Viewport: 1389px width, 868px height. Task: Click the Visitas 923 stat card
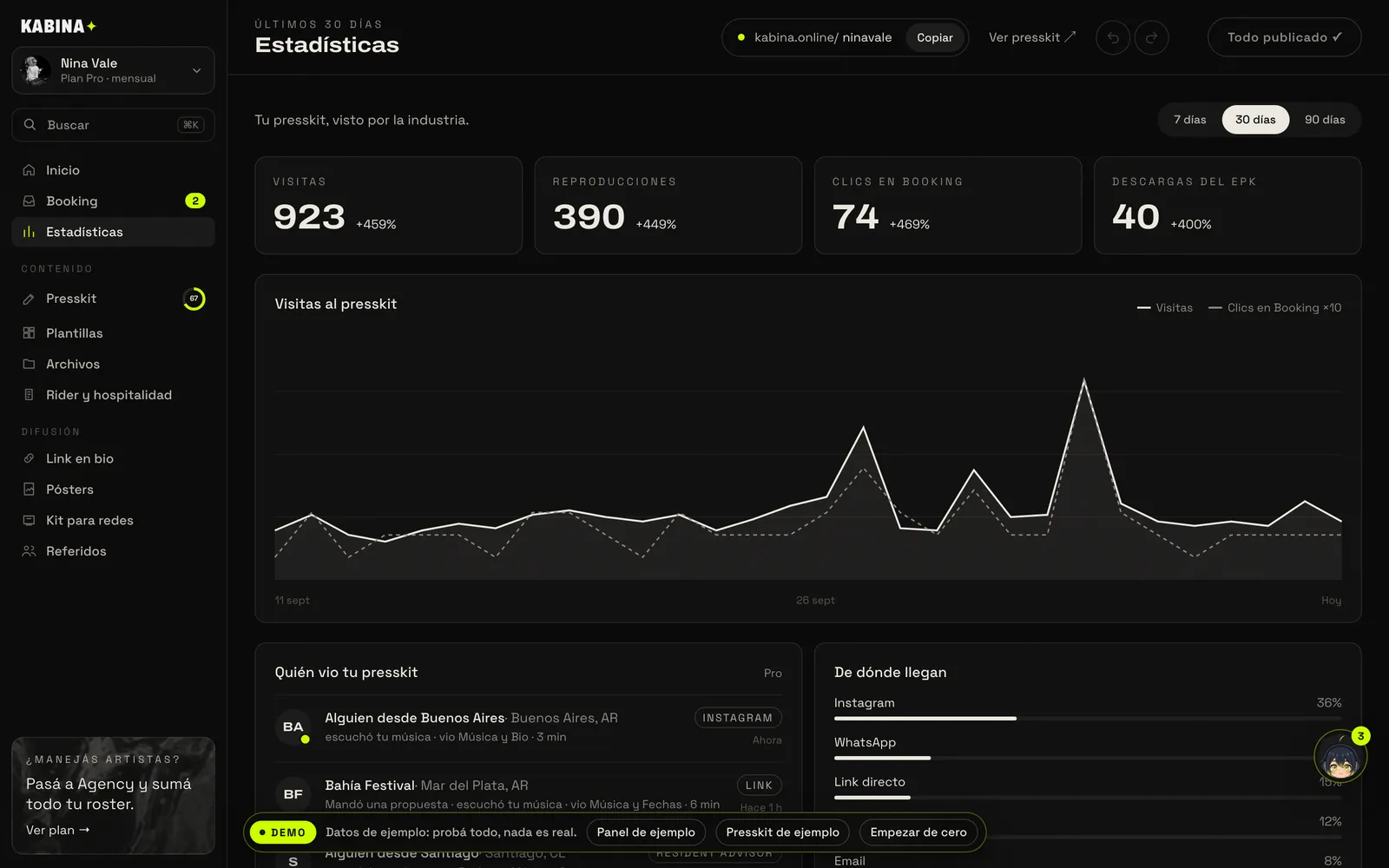click(388, 206)
